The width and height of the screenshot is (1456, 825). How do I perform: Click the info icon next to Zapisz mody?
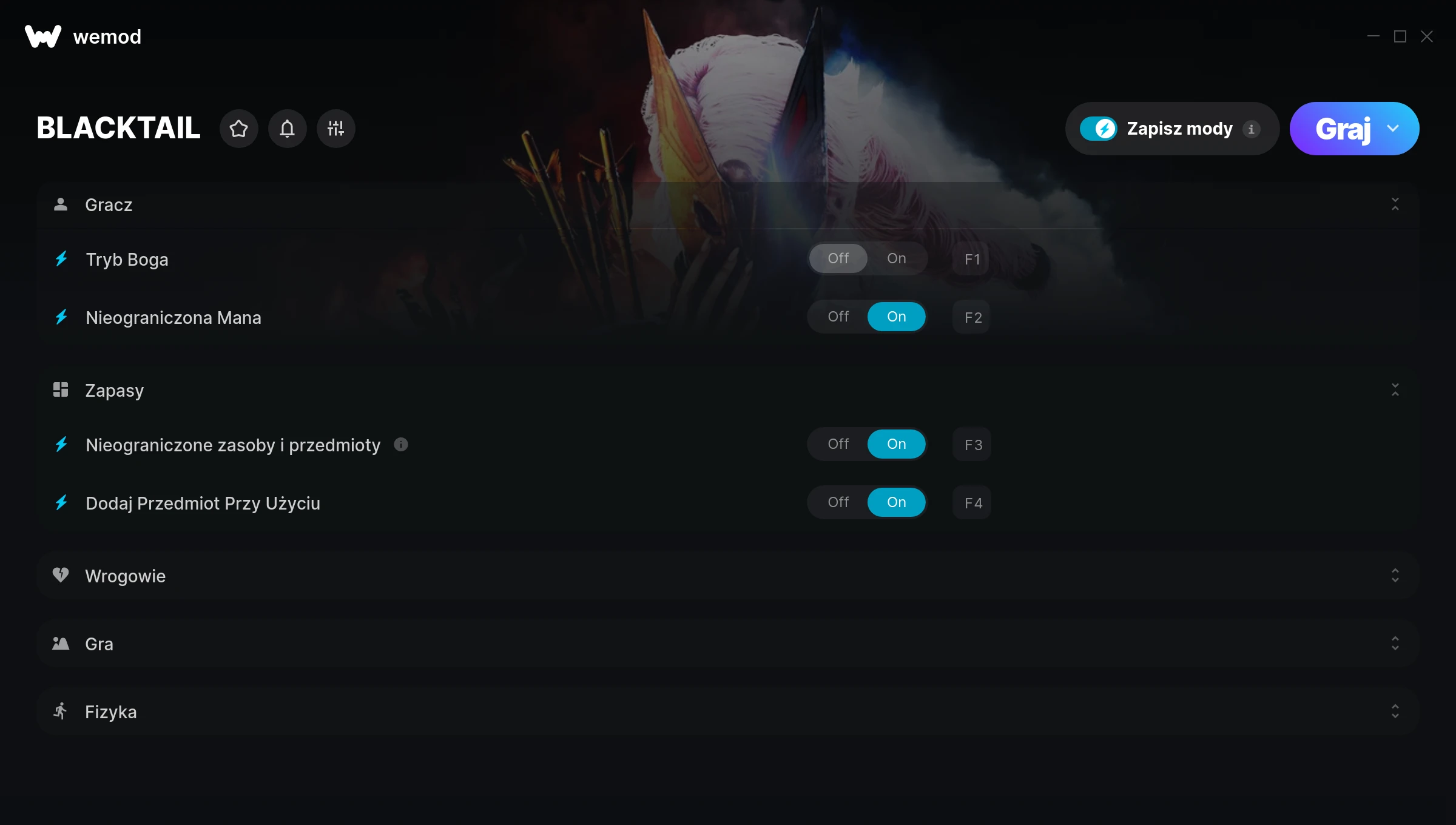click(1251, 129)
